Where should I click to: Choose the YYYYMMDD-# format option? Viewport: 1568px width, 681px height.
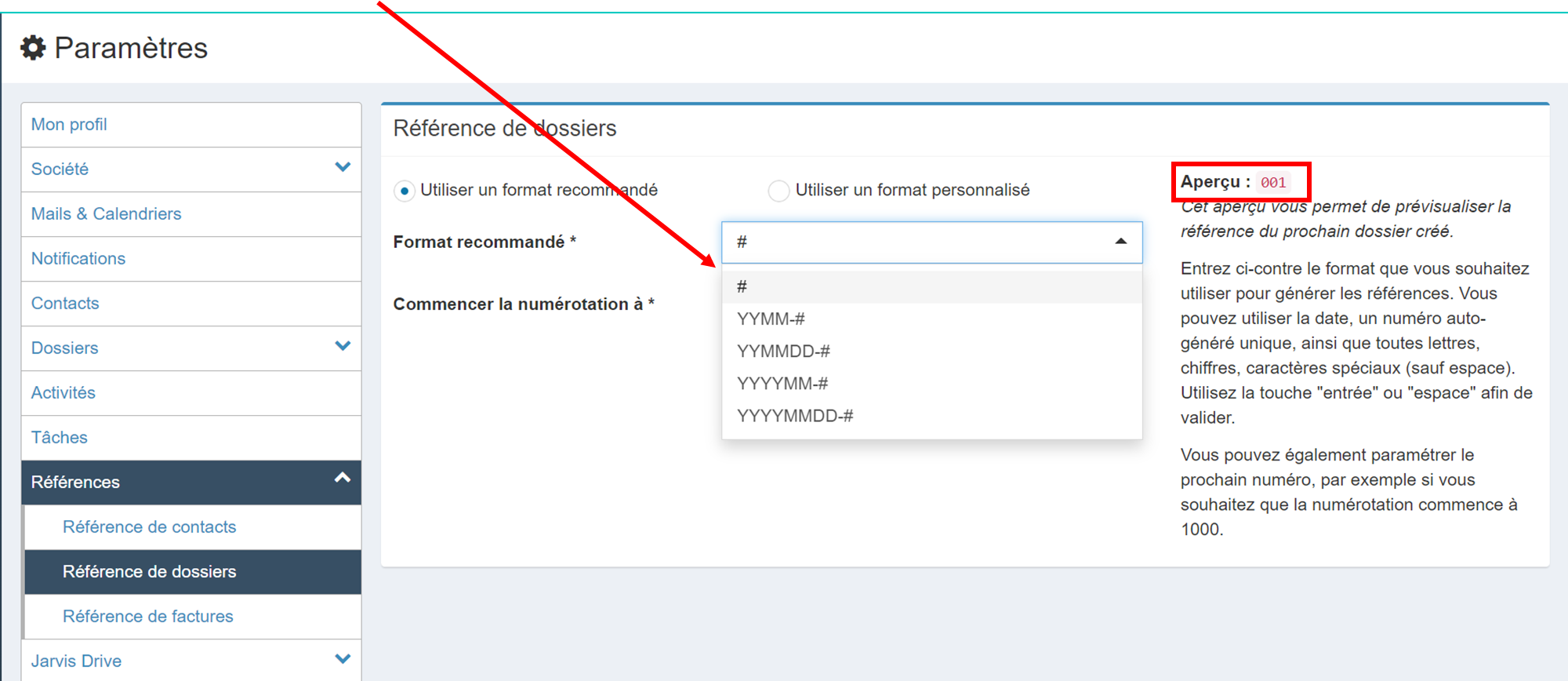(931, 416)
